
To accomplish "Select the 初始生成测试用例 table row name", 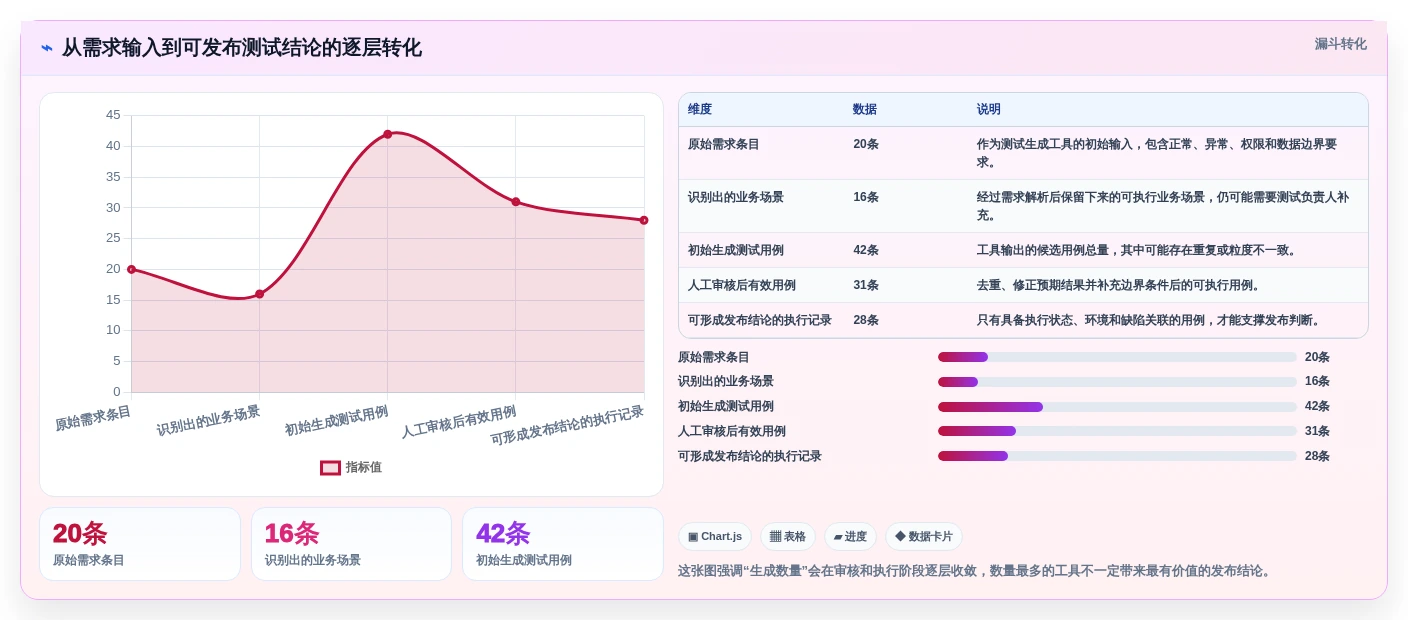I will click(736, 250).
